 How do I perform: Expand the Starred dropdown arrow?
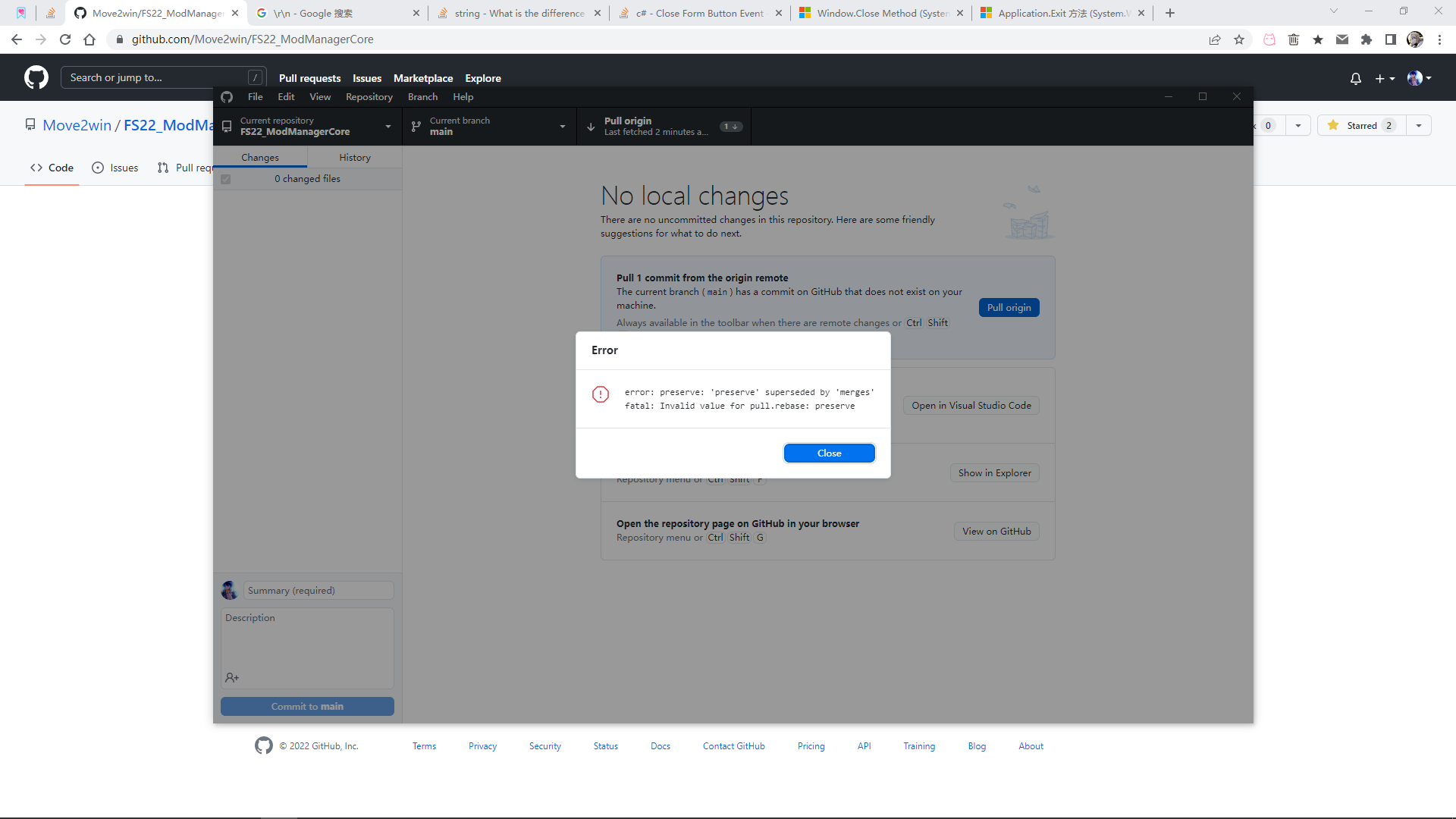[1417, 125]
